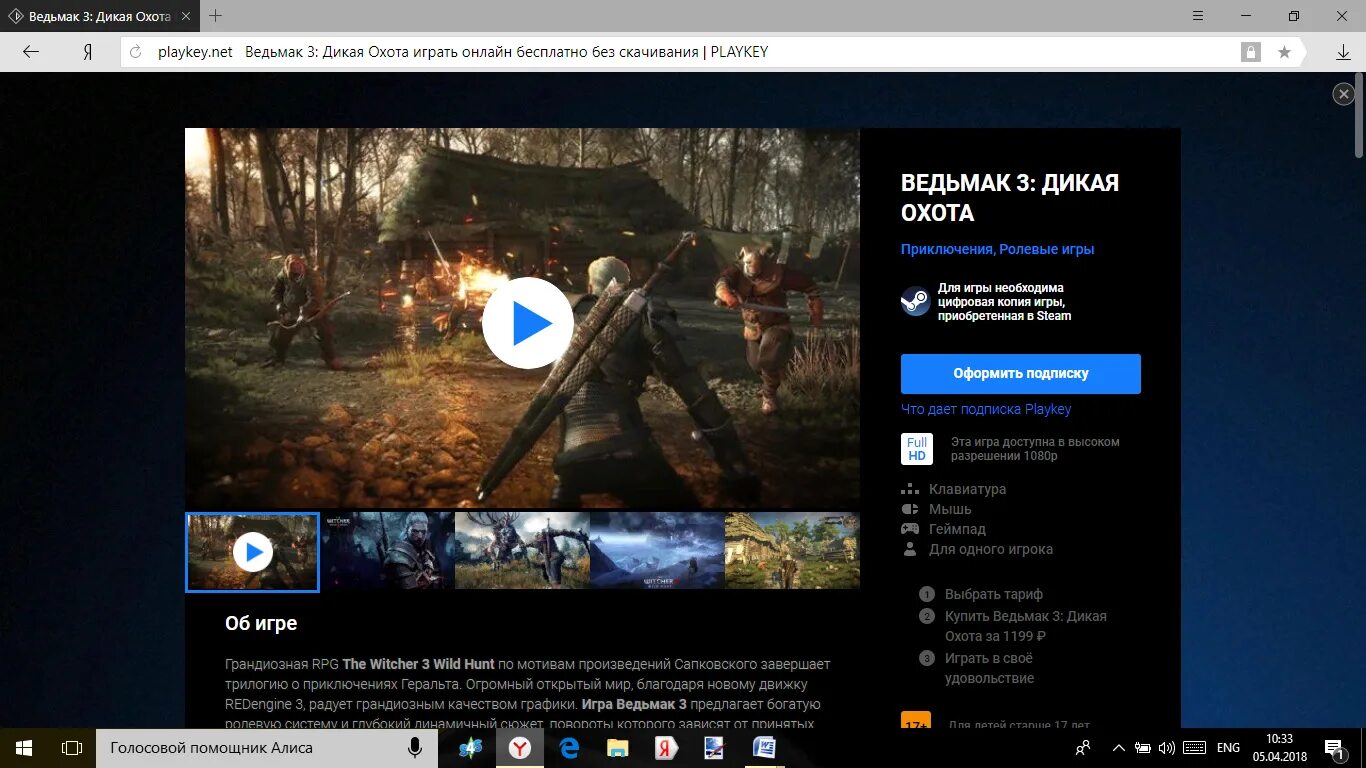
Task: Switch the ENG input language
Action: pyautogui.click(x=1228, y=748)
